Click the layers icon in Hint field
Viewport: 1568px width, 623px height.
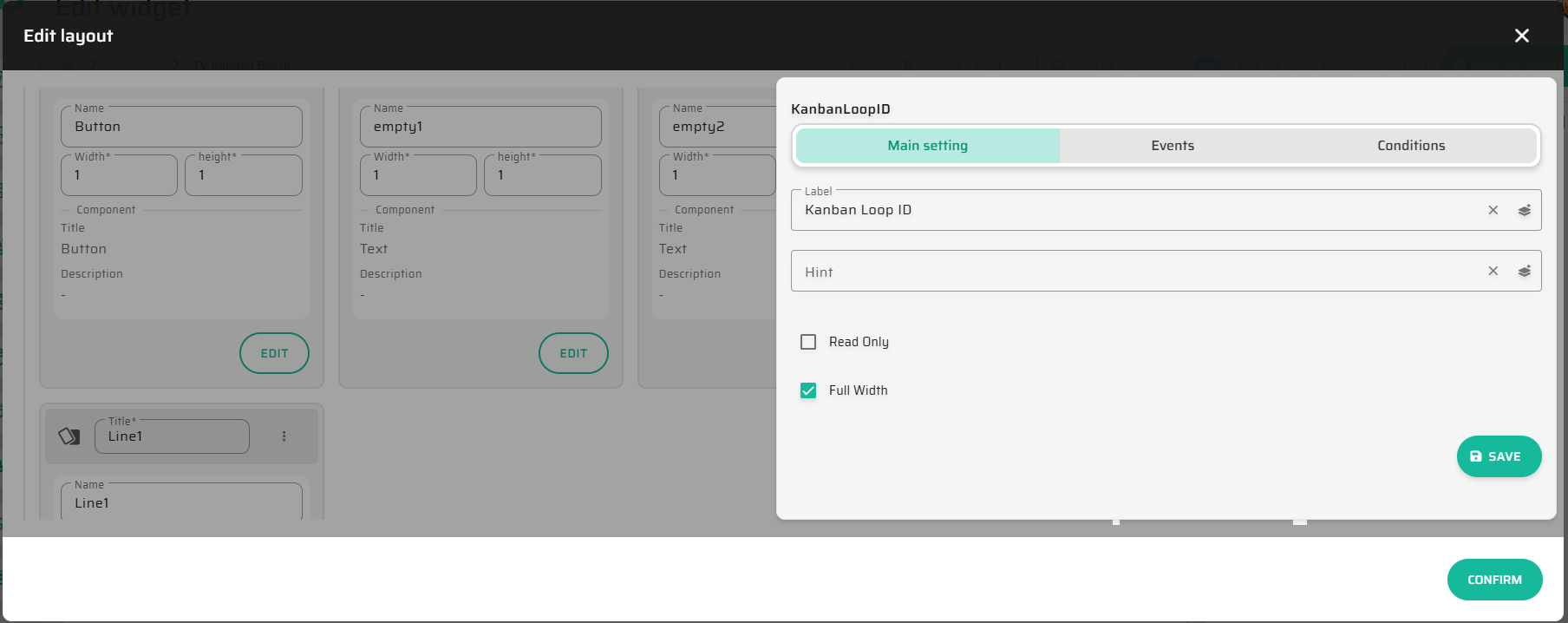click(x=1524, y=271)
